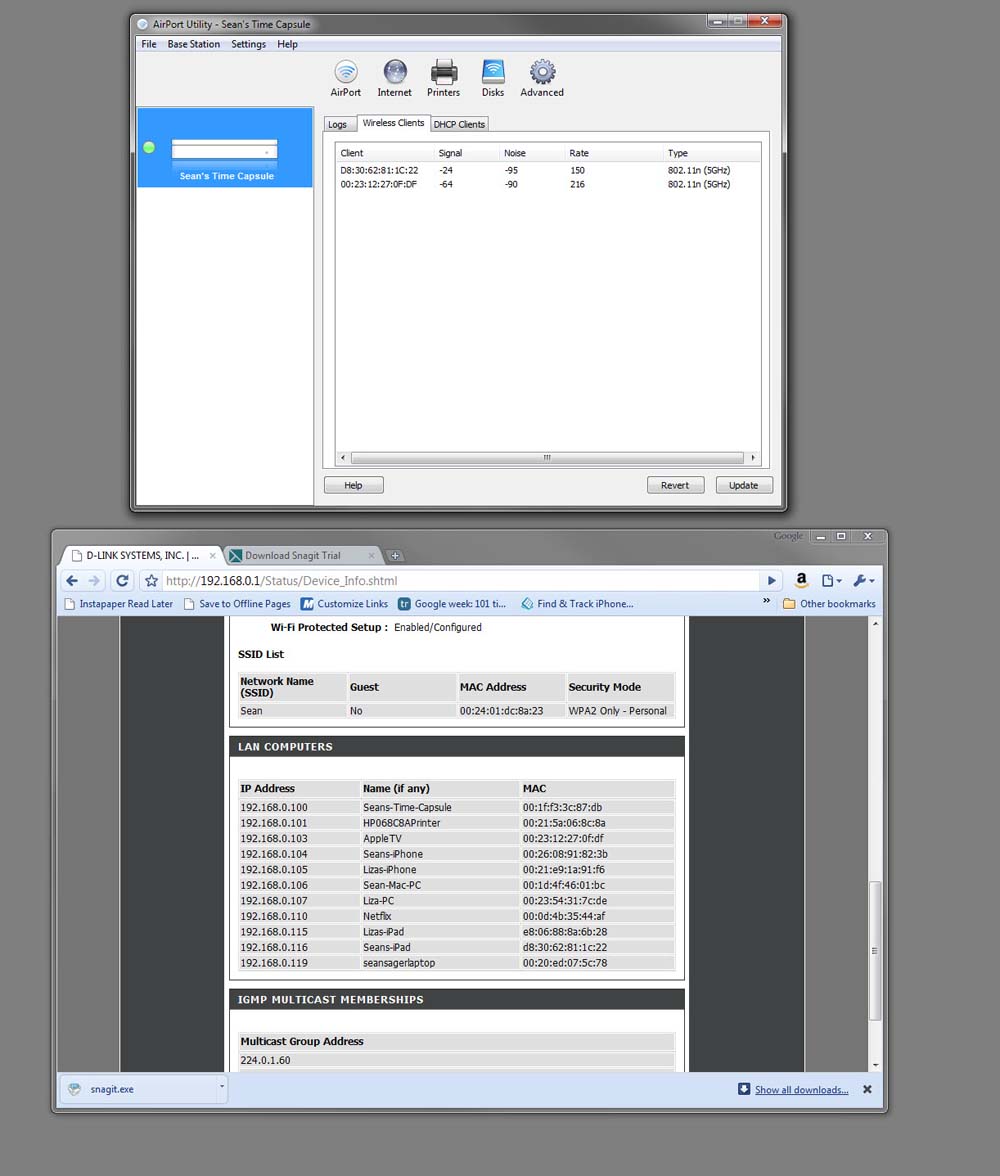Bookmark page with the star icon
Image resolution: width=1000 pixels, height=1176 pixels.
[x=152, y=580]
